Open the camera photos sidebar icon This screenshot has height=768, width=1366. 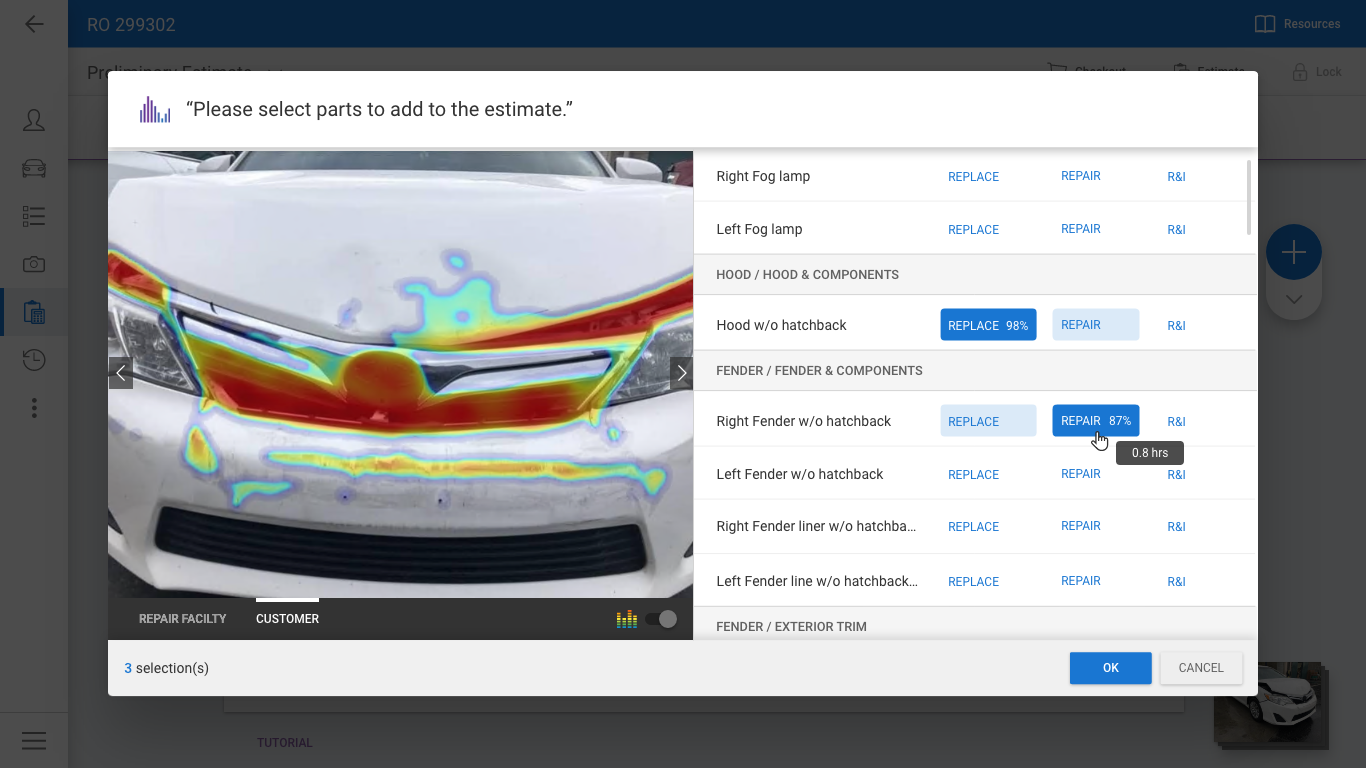pyautogui.click(x=34, y=264)
